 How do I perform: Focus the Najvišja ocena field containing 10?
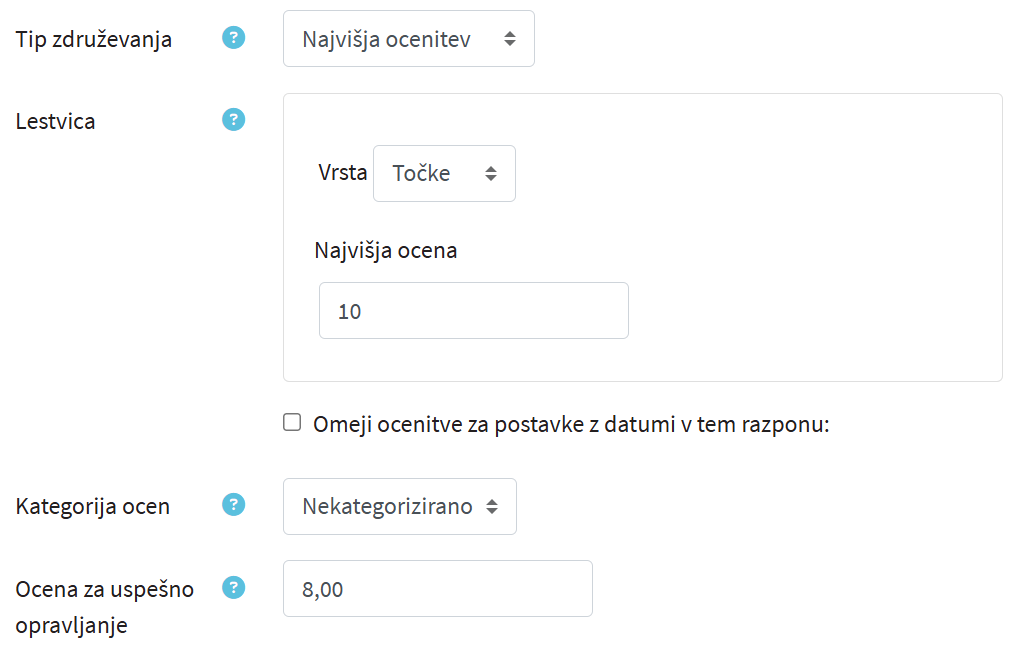pos(473,311)
